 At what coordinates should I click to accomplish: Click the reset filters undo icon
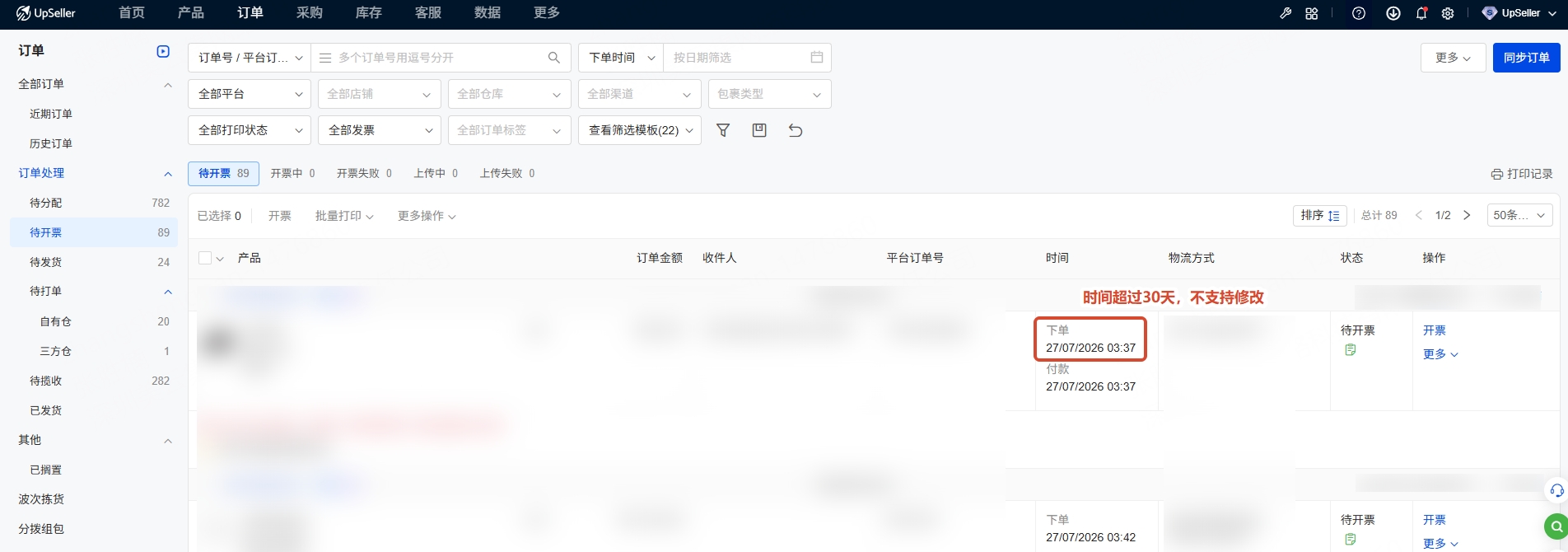coord(796,130)
